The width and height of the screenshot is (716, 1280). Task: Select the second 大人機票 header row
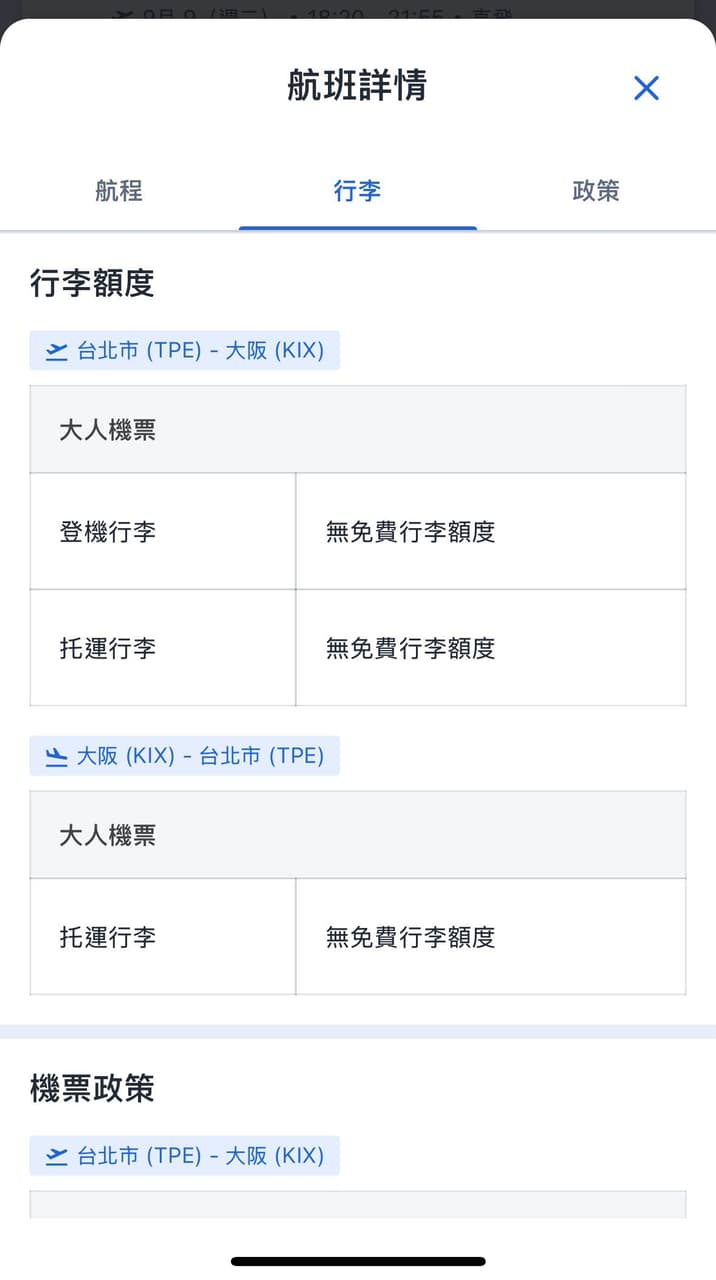coord(358,835)
